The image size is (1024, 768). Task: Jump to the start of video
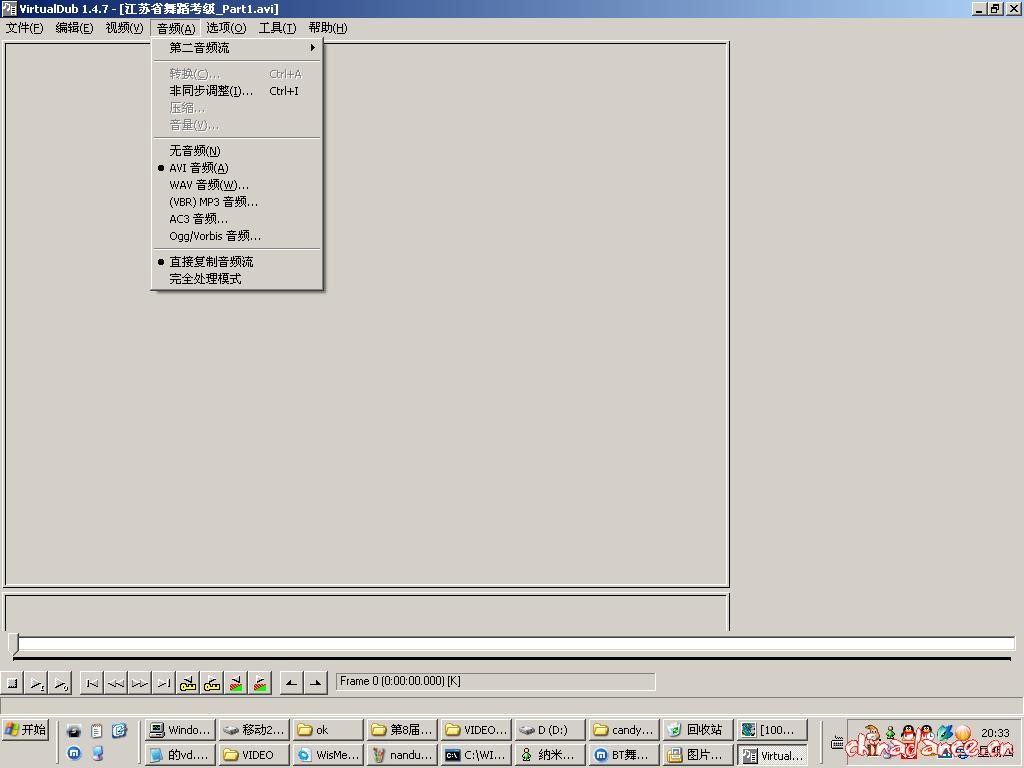(92, 684)
